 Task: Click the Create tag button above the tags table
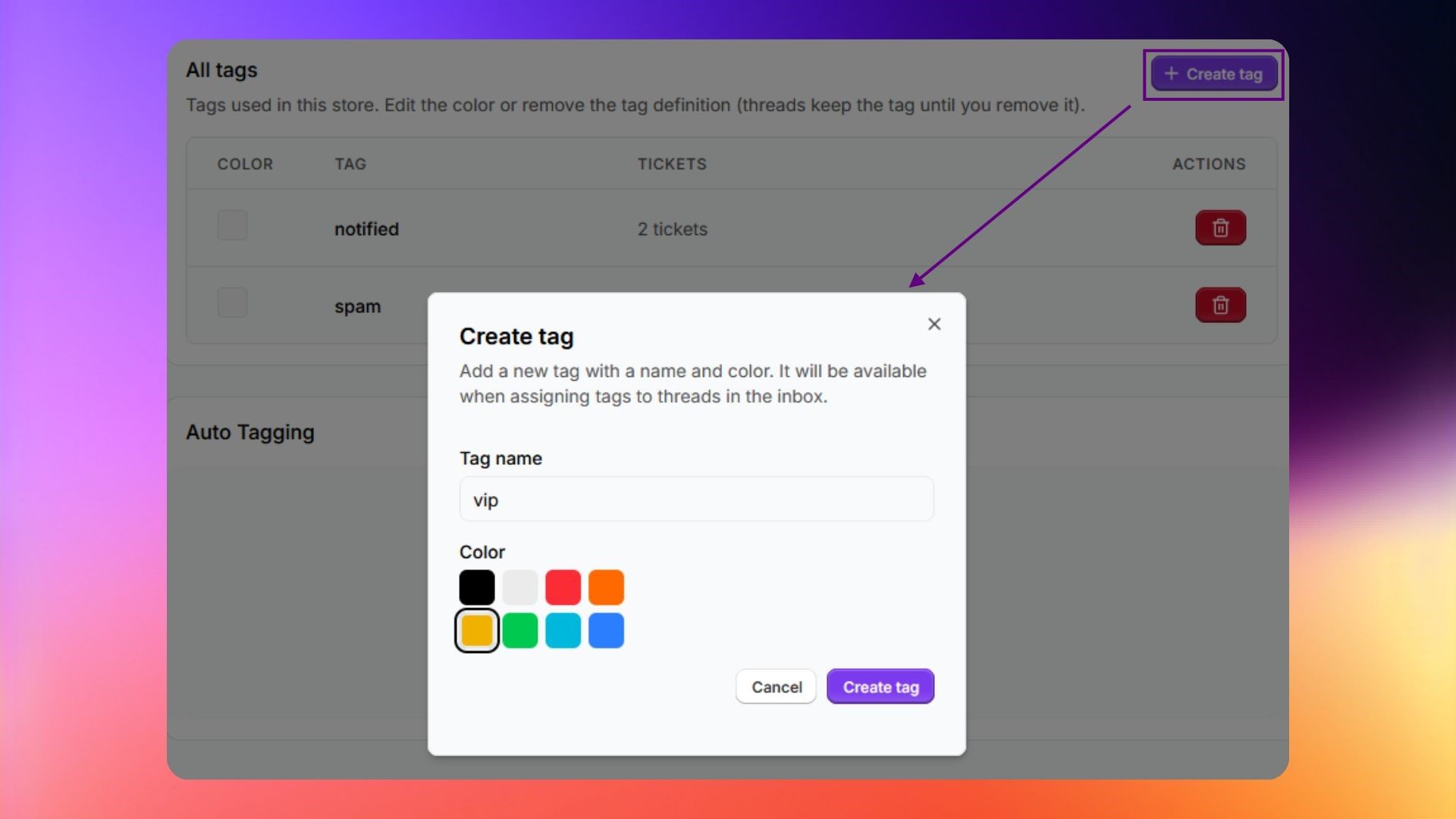1213,74
